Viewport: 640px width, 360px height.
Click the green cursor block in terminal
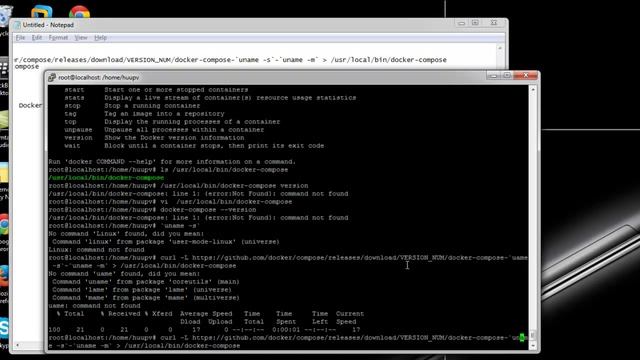tap(522, 338)
